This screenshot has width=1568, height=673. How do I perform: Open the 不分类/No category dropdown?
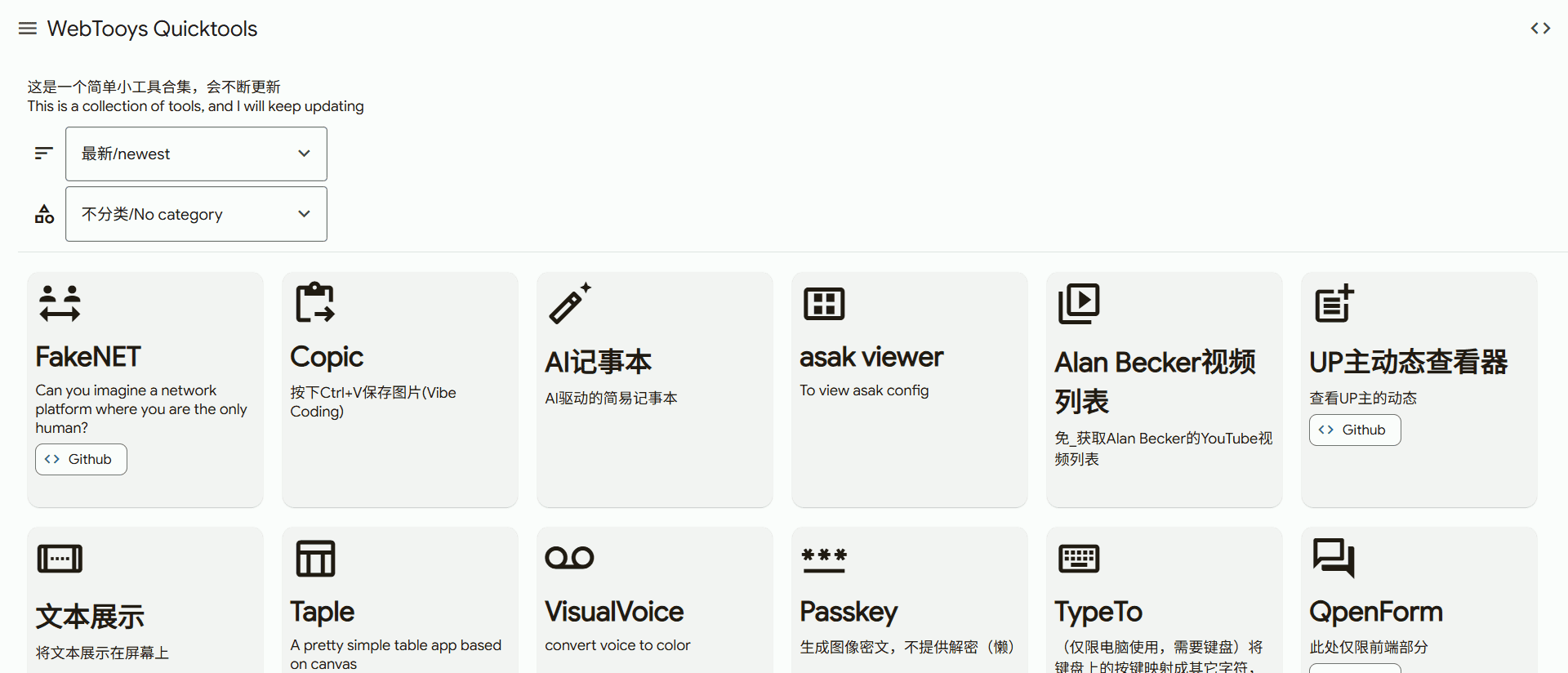(196, 214)
